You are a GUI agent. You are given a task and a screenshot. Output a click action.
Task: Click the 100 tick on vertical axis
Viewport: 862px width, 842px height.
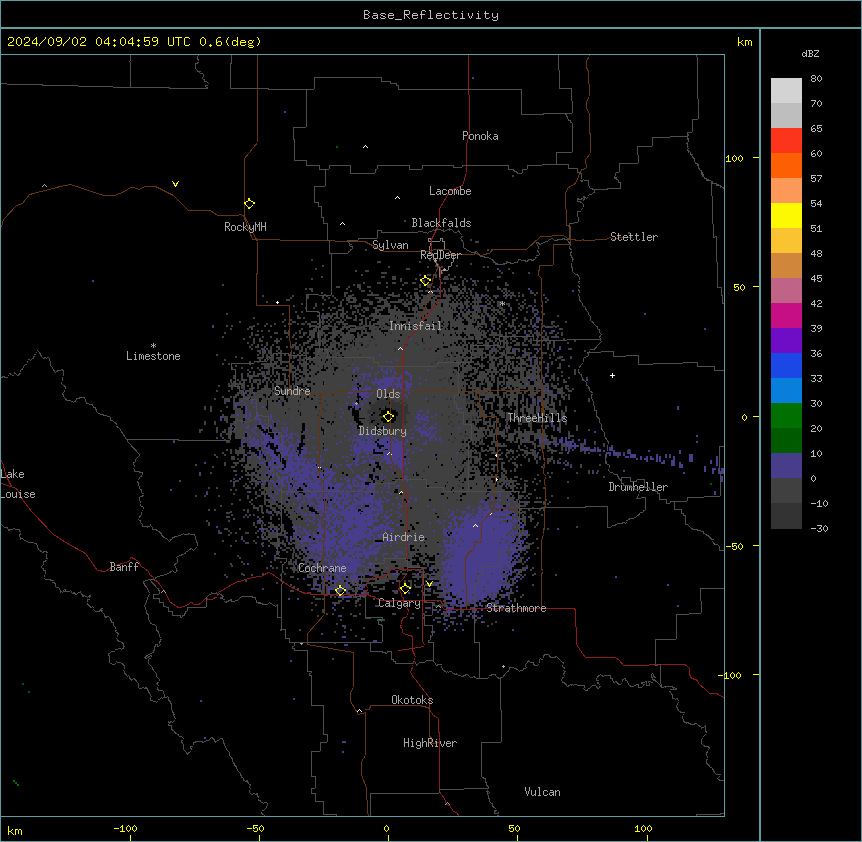[734, 158]
